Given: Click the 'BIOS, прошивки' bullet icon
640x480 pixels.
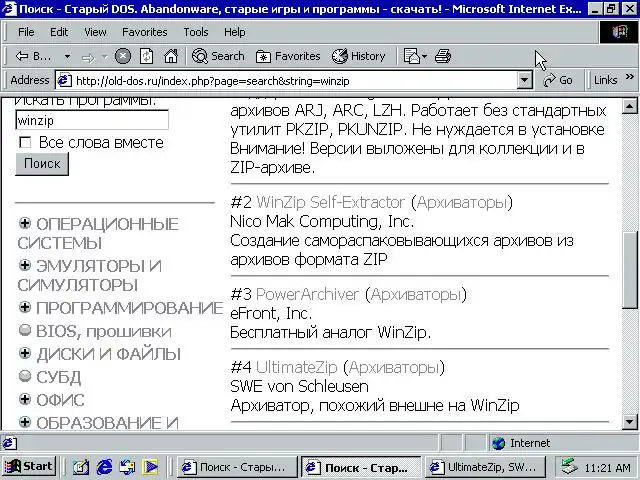Looking at the screenshot, I should coord(25,330).
